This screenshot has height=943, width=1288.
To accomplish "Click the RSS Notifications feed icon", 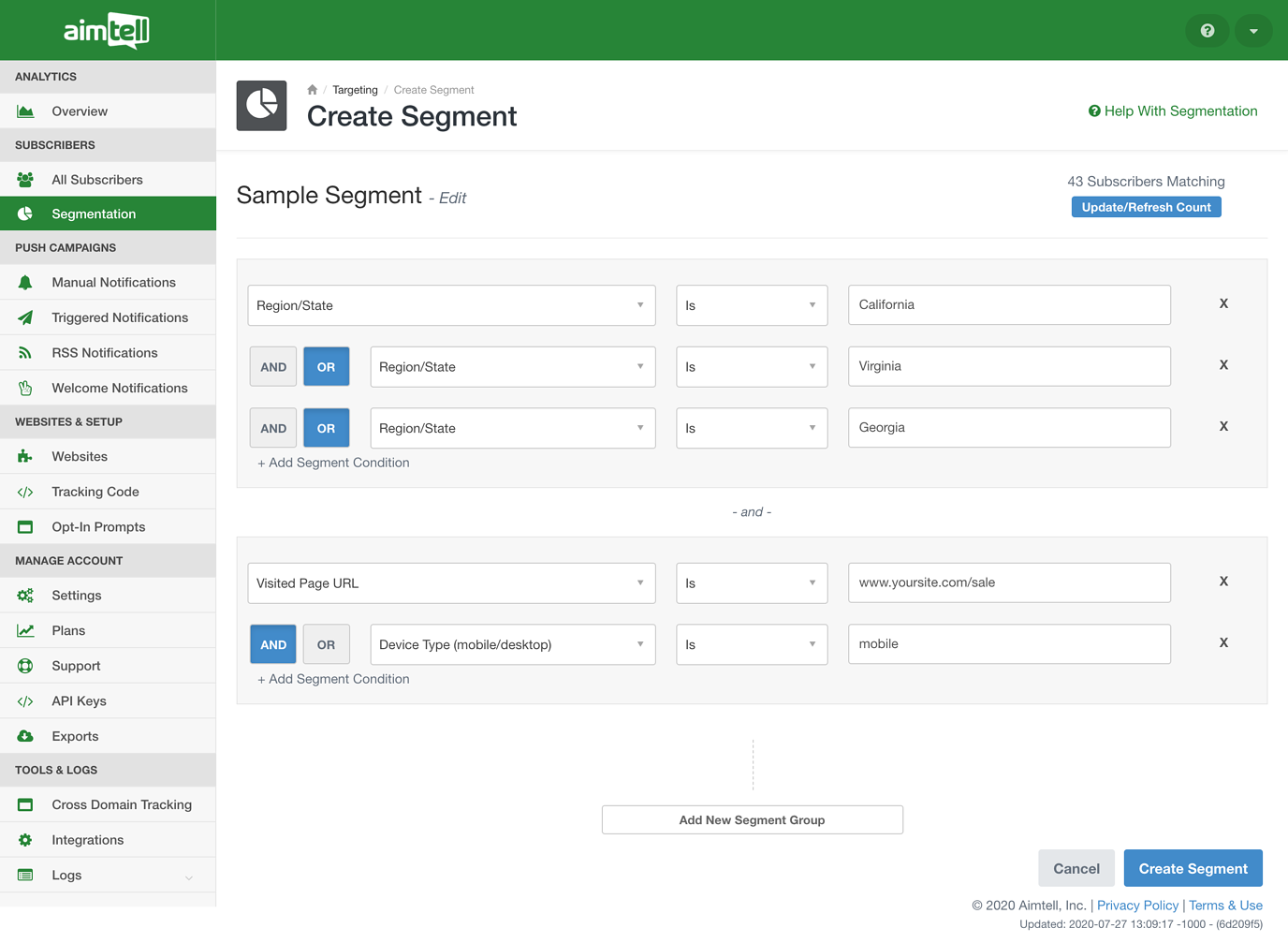I will [x=25, y=353].
